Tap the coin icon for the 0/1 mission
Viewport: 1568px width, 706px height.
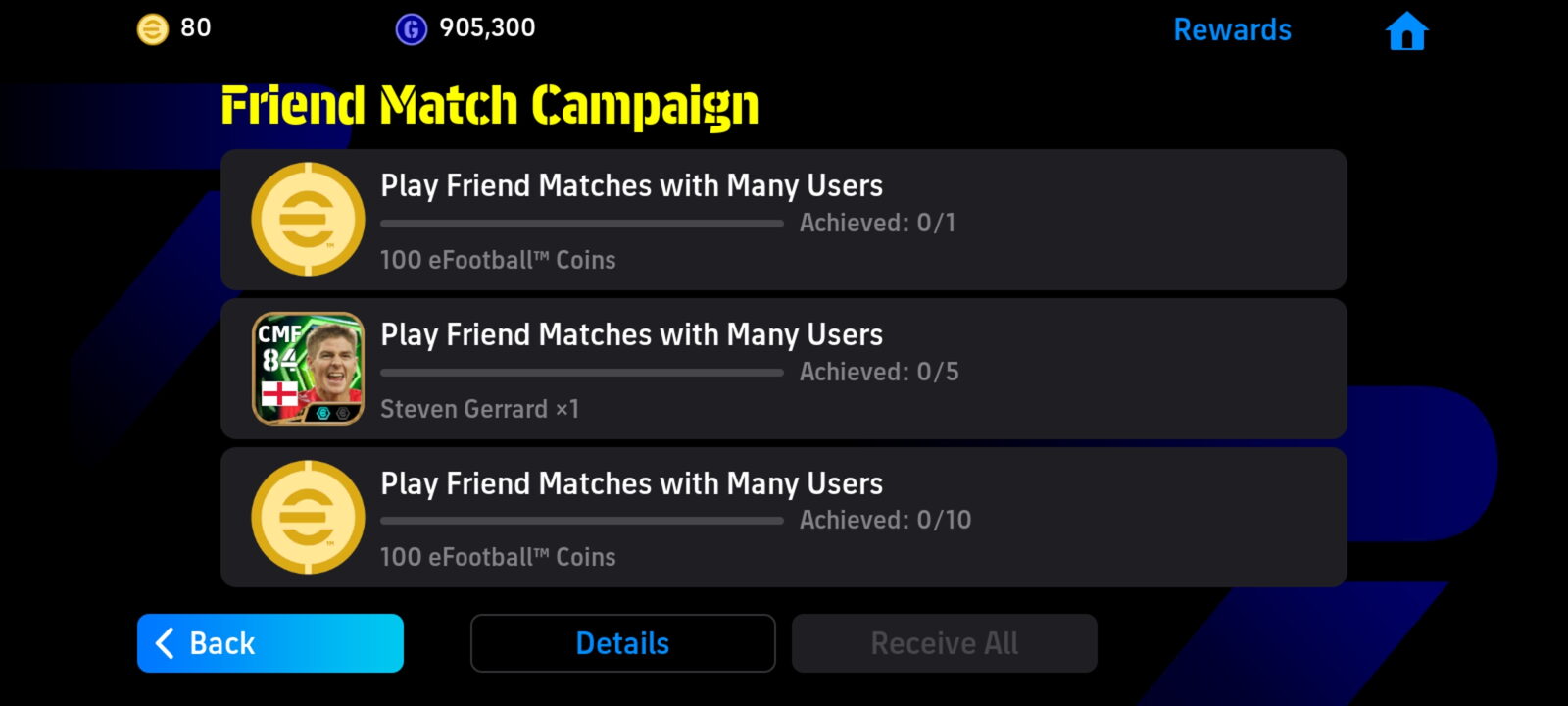[x=308, y=219]
